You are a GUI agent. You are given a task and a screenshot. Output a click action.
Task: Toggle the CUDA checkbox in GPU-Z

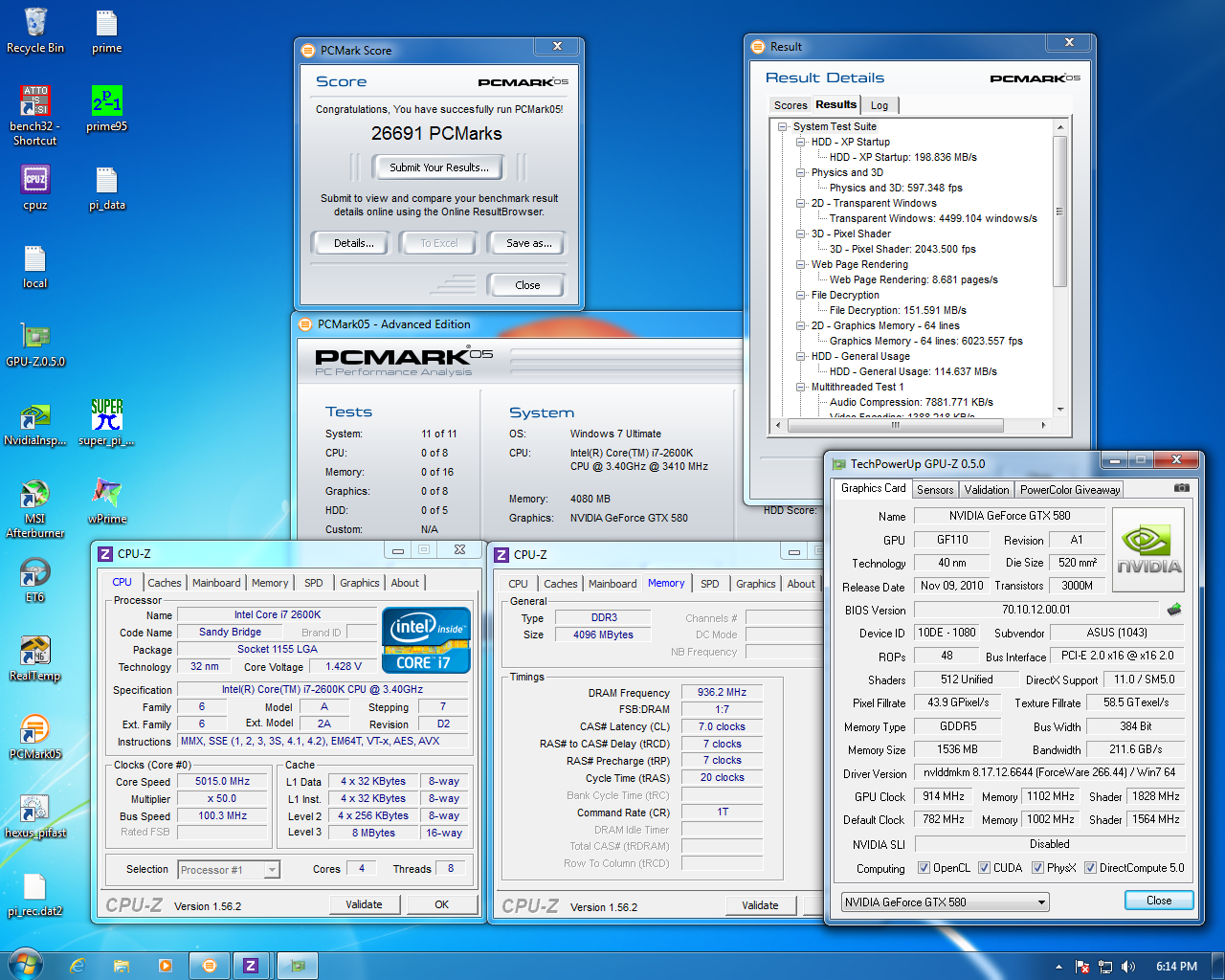point(984,868)
